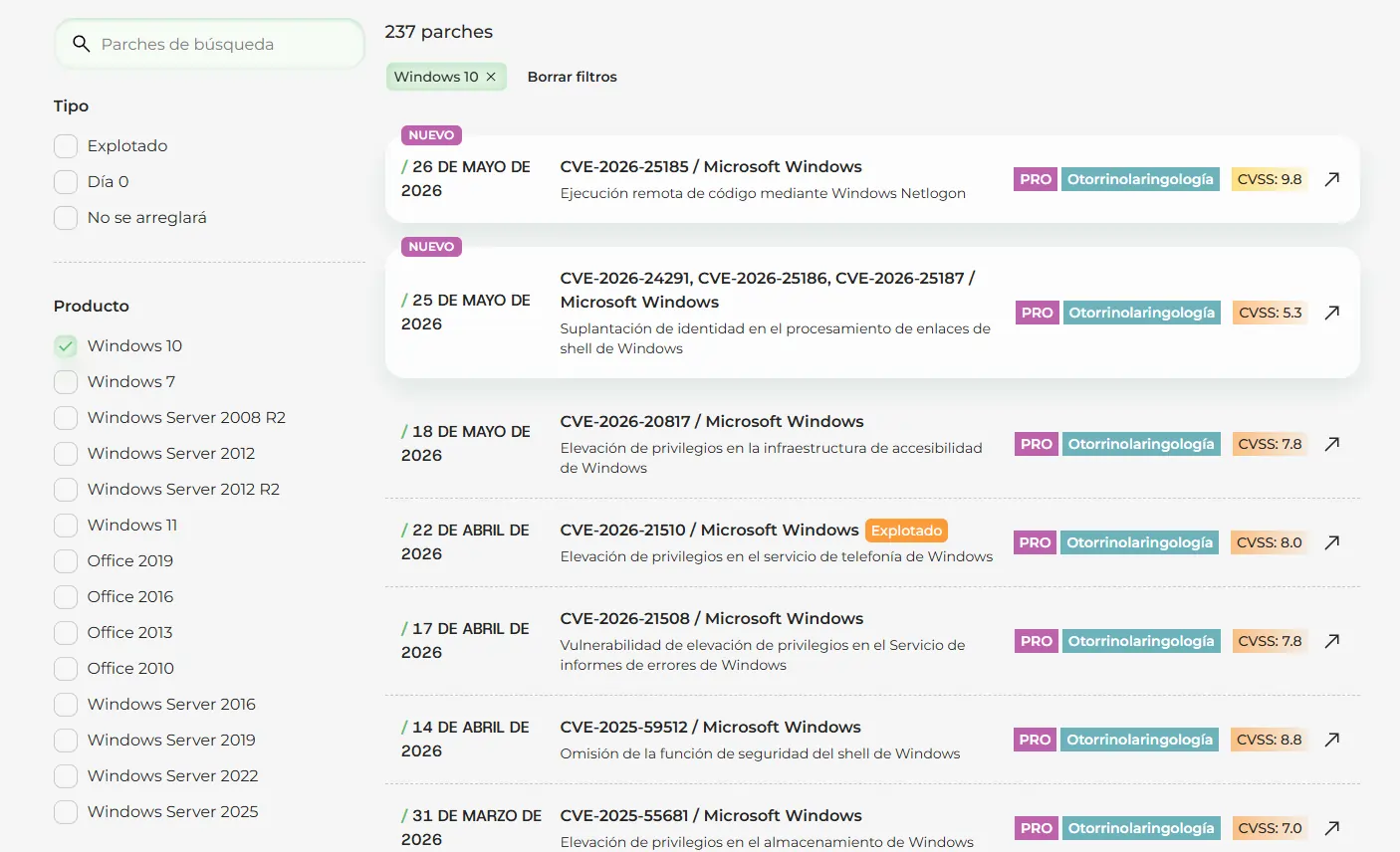Check the Office 2010 product filter
This screenshot has height=852, width=1400.
(66, 669)
